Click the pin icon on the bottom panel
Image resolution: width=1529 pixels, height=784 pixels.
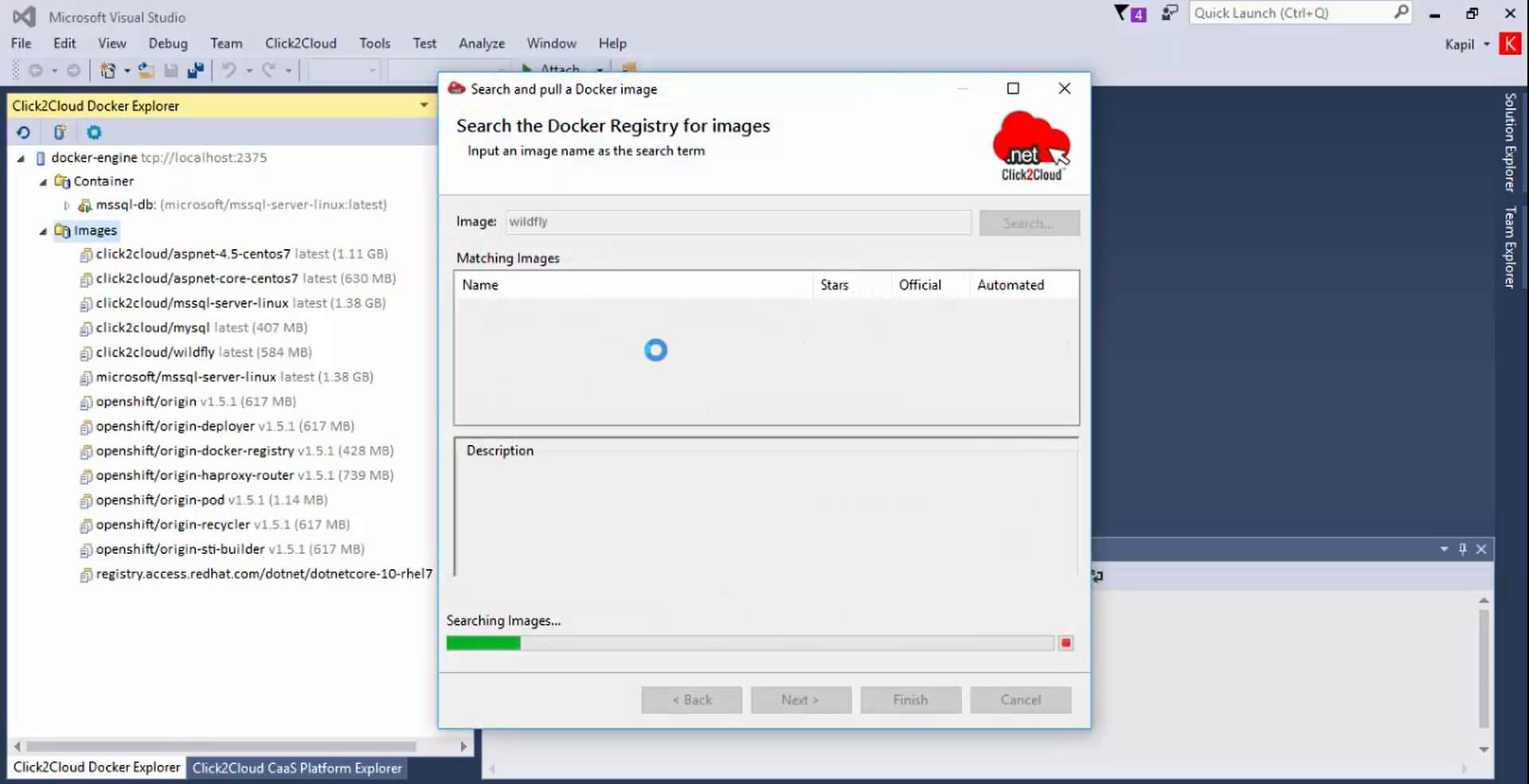pos(1463,549)
